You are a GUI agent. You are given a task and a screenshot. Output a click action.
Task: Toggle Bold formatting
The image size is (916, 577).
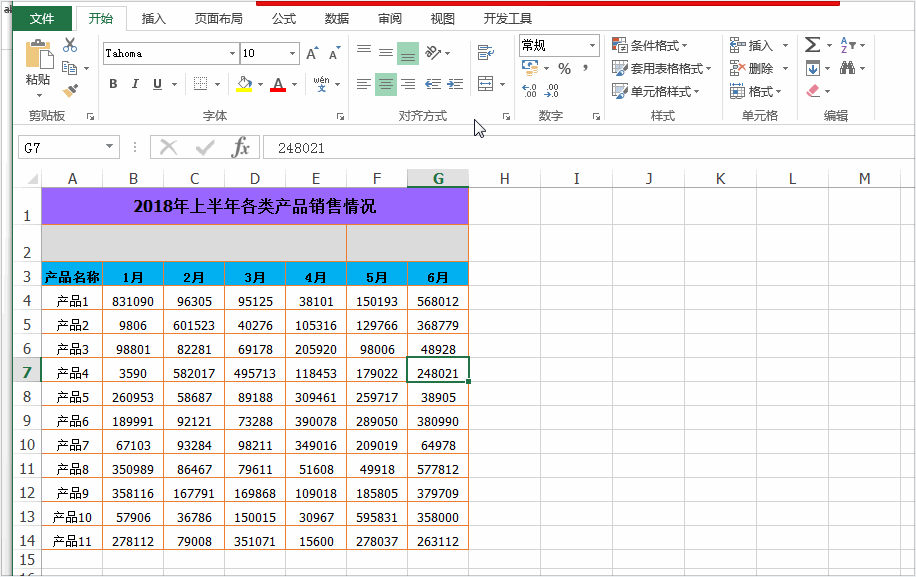(x=113, y=84)
